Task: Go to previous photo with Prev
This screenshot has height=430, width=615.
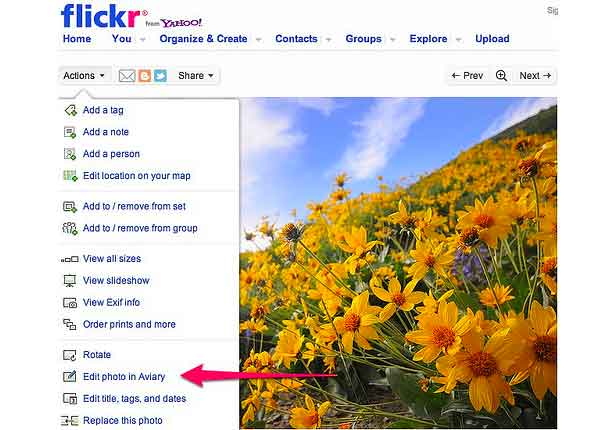Action: pos(467,76)
